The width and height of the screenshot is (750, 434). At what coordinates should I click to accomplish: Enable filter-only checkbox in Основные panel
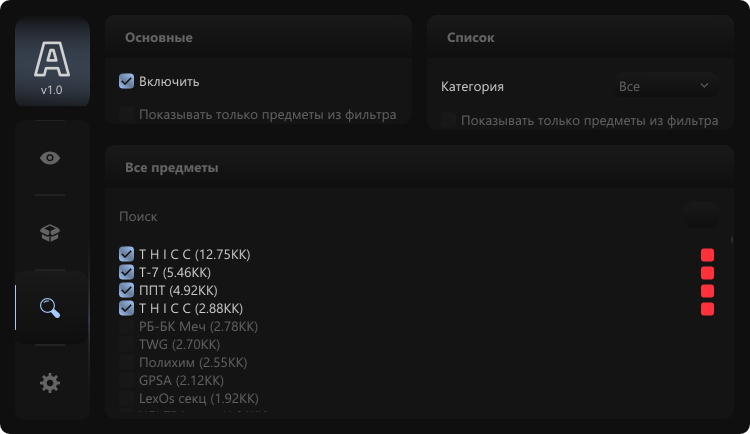point(126,114)
